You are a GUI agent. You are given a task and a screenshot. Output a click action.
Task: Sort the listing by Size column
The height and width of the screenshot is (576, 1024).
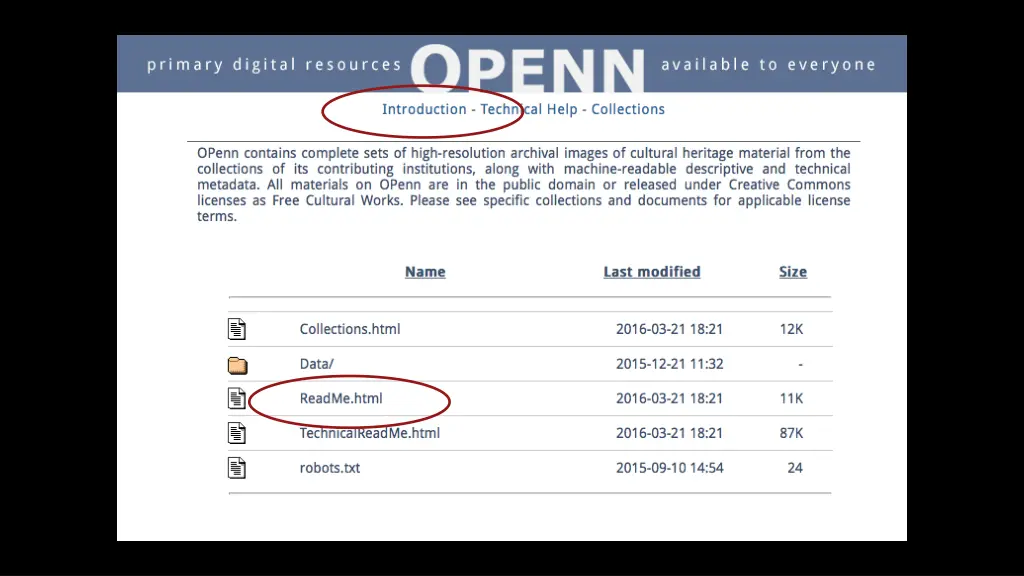[793, 272]
